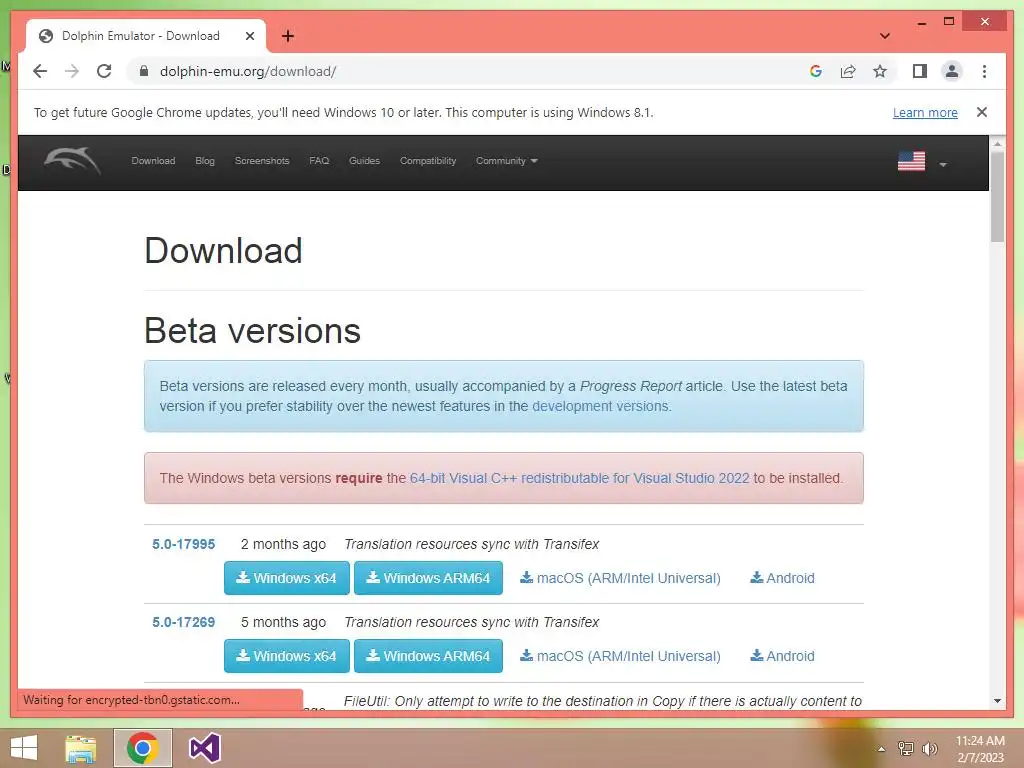Open the 64-bit Visual C++ redistributable link
Image resolution: width=1024 pixels, height=768 pixels.
[x=579, y=478]
